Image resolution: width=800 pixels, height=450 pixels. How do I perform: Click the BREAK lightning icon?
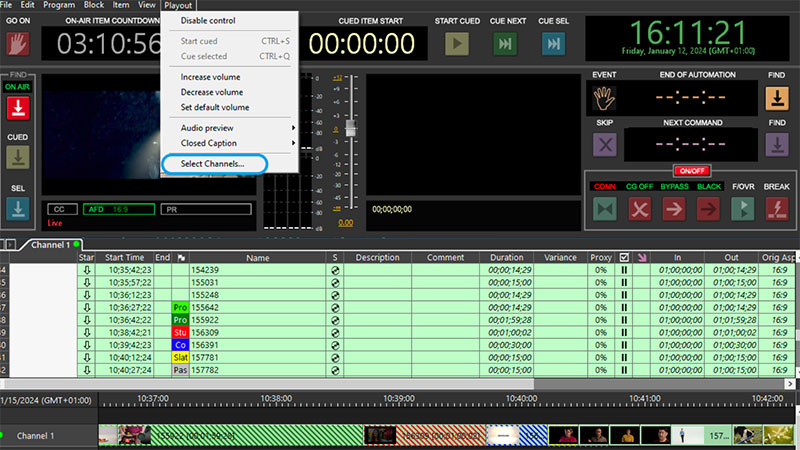point(777,208)
